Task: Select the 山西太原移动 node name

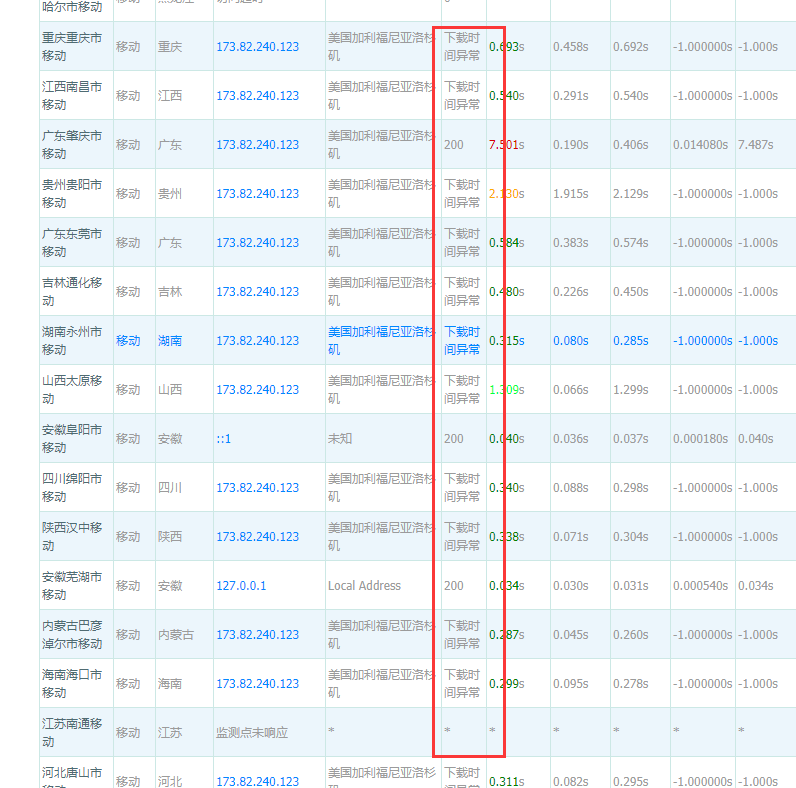Action: click(72, 390)
